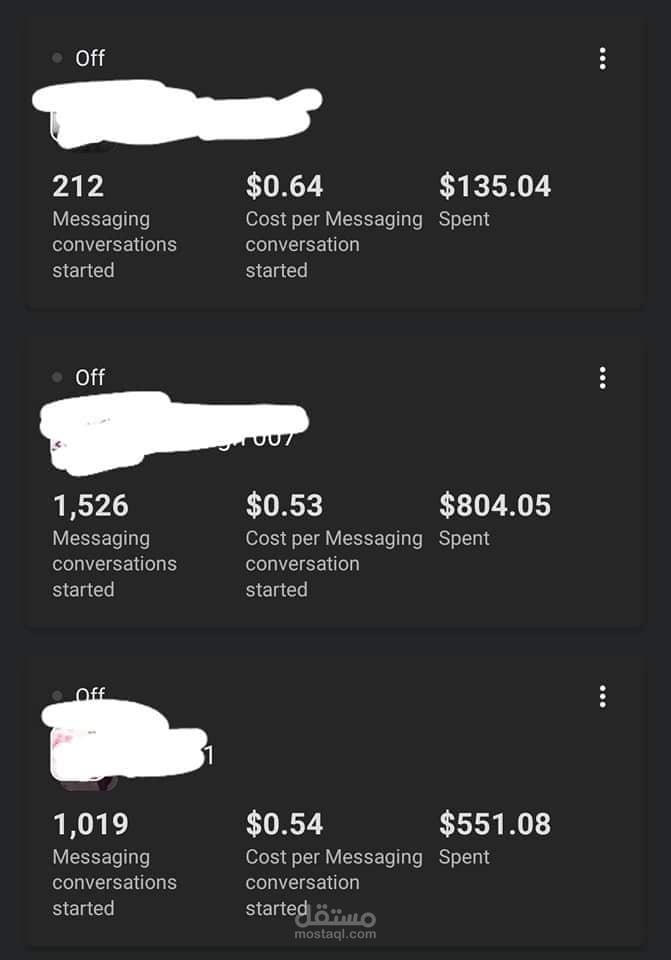
Task: Select the $0.64 cost per conversation value
Action: point(285,186)
